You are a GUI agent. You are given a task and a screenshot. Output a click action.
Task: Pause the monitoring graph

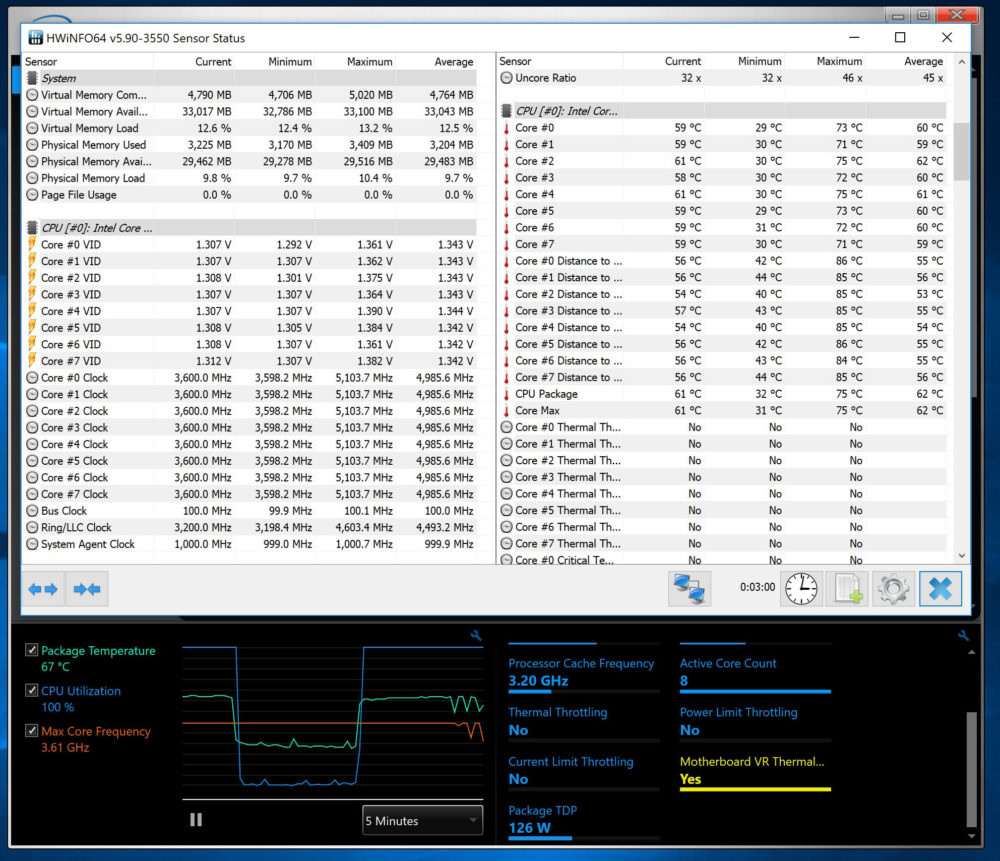pos(196,820)
